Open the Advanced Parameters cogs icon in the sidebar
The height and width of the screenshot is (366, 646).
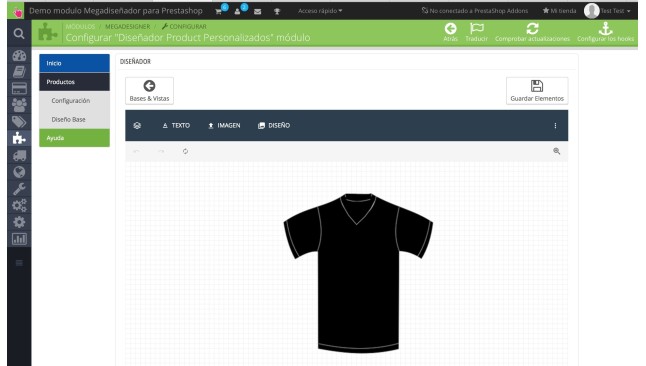19,205
